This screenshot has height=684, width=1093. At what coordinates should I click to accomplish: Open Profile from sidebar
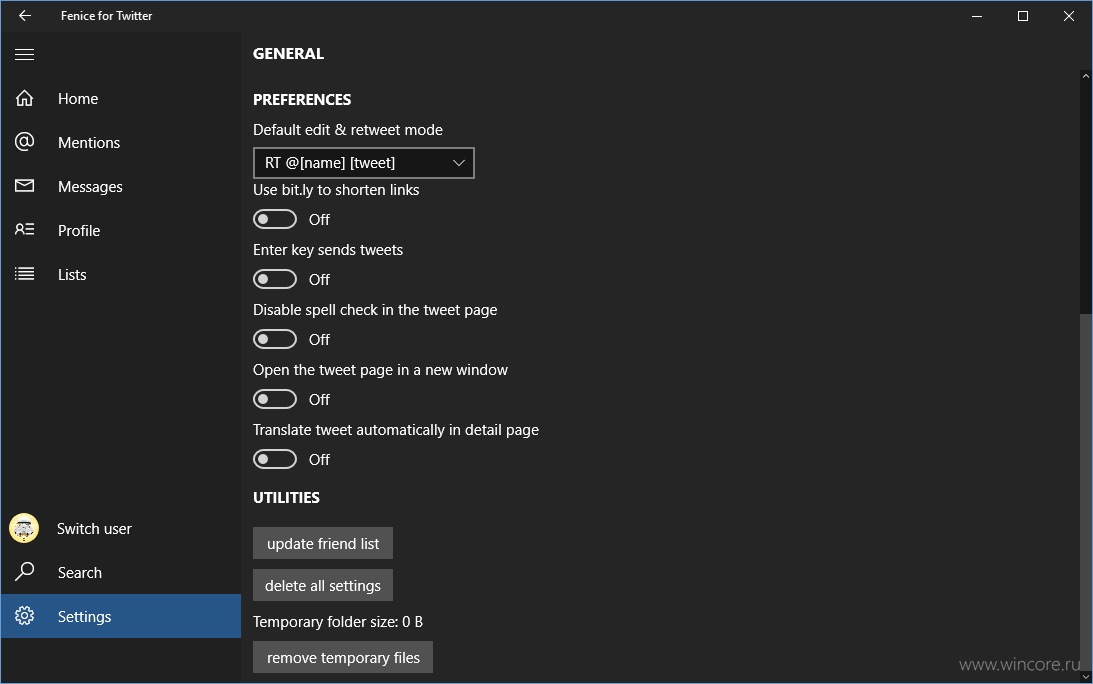click(x=79, y=231)
